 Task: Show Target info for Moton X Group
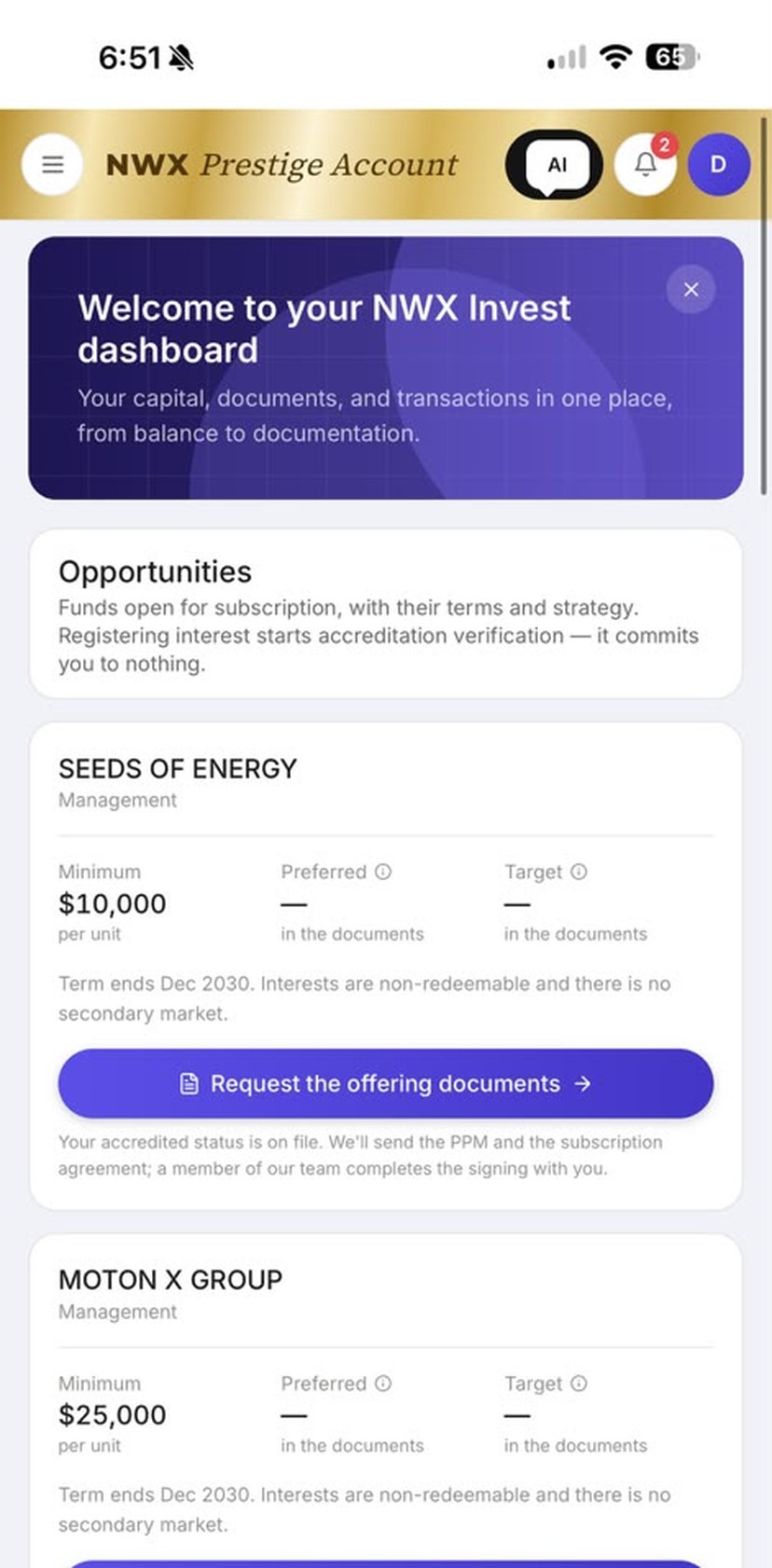pyautogui.click(x=579, y=1383)
